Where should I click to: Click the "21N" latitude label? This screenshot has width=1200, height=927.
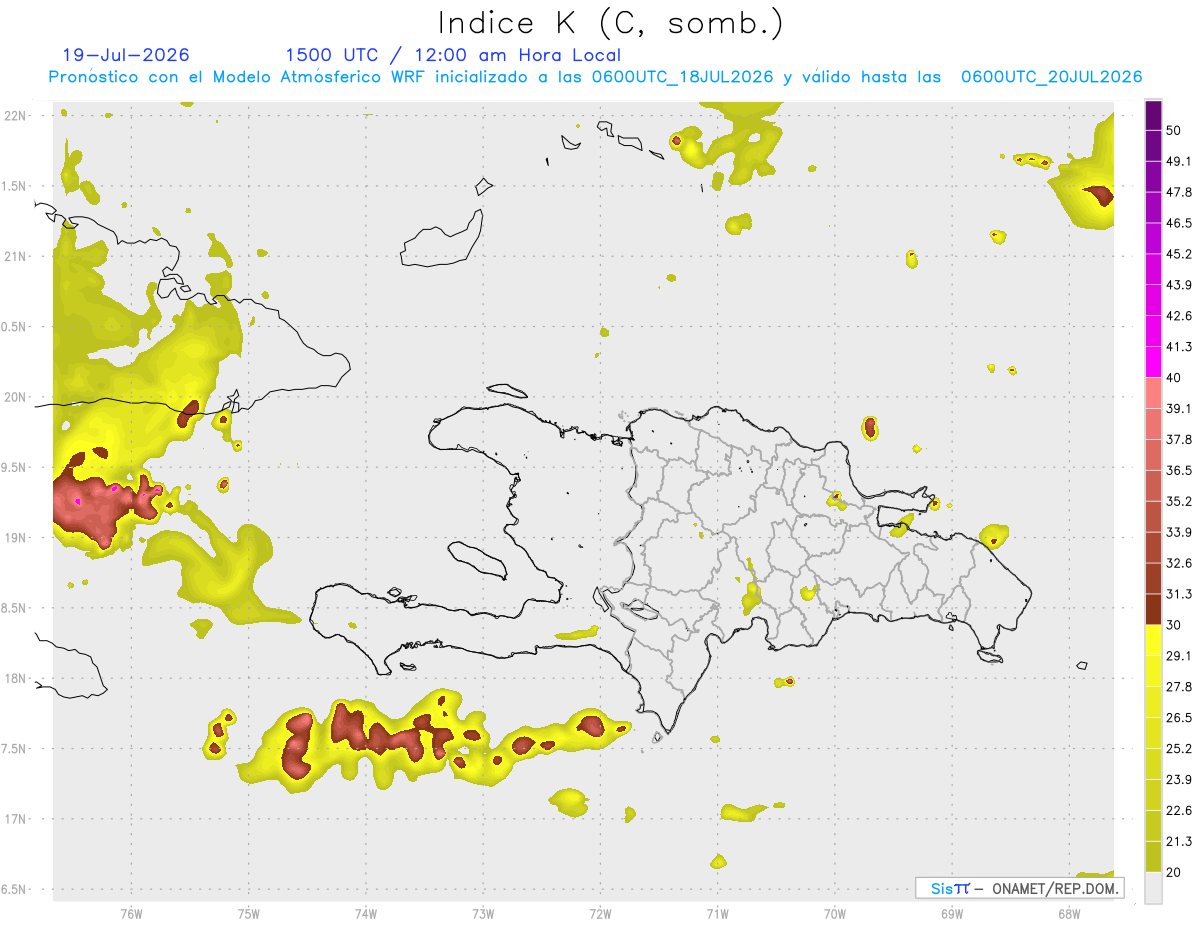[17, 256]
